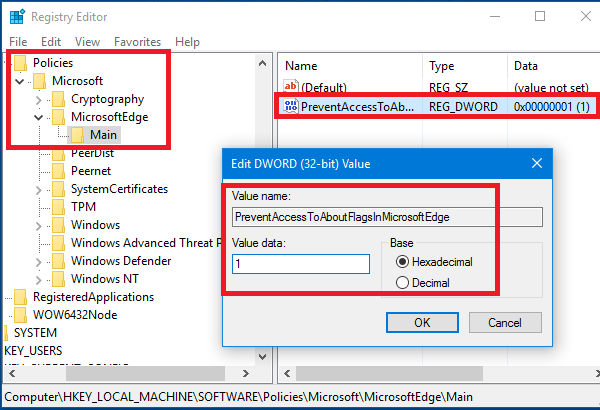Click the tree pane scroll down arrow
600x410 pixels.
coord(262,356)
